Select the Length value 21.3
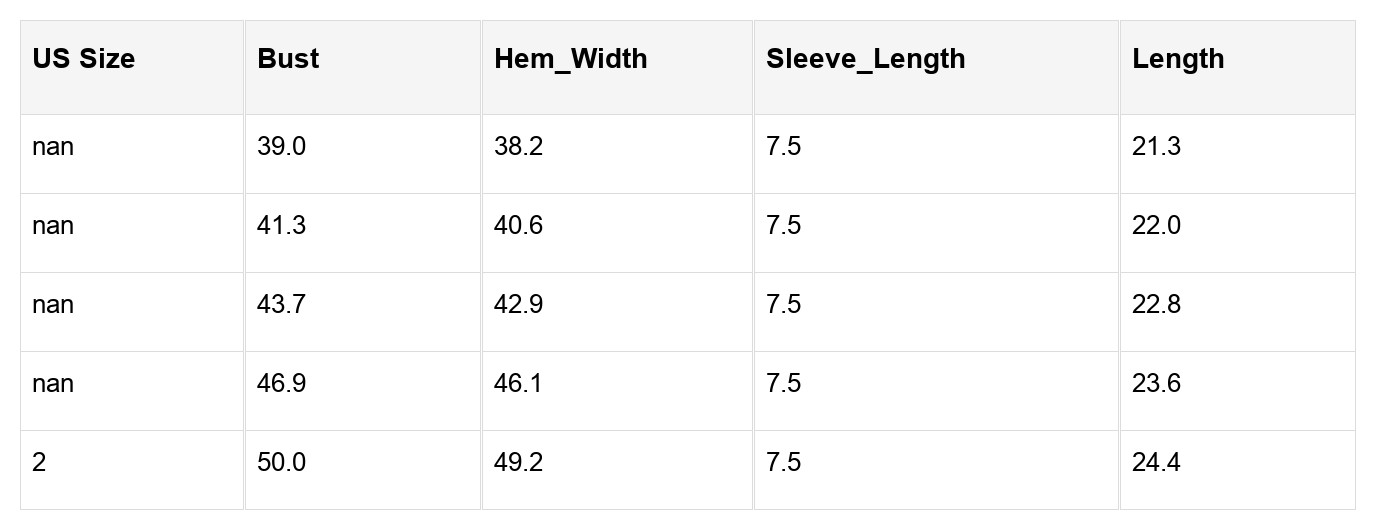Screen dimensions: 1375x529 1156,147
